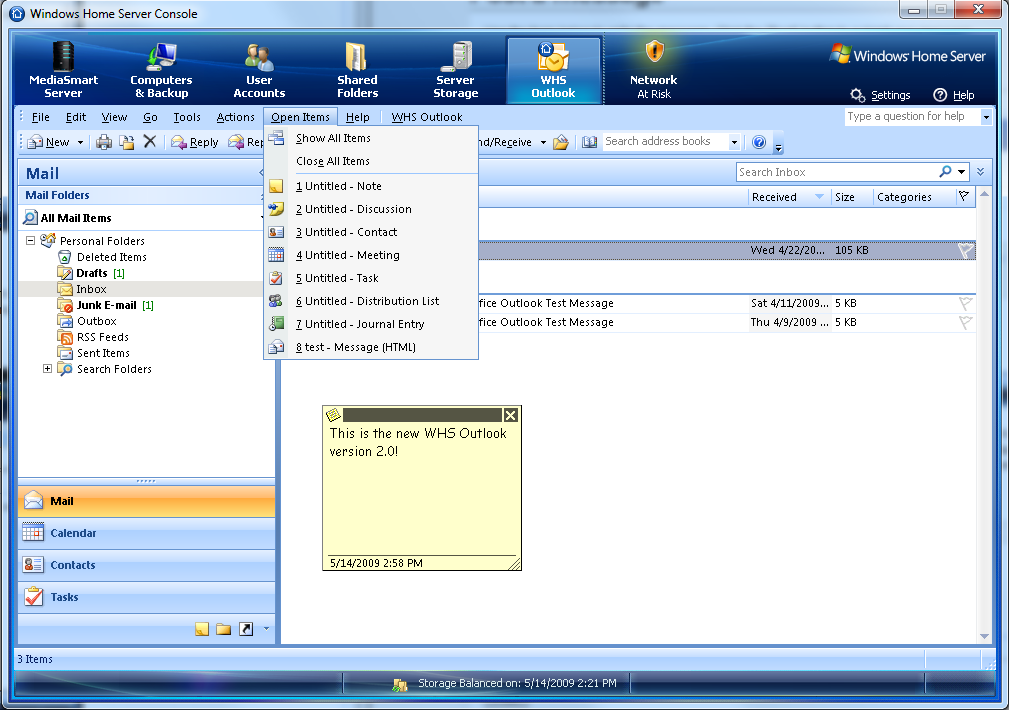1009x710 pixels.
Task: Open navigation pane configure buttons arrow
Action: click(x=266, y=629)
